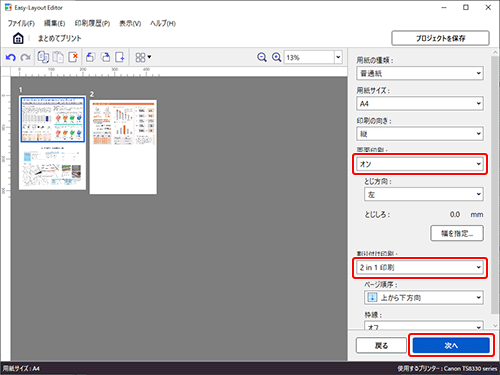Minimize the Easy-Layout Editor window
The width and height of the screenshot is (500, 375).
[x=444, y=7]
